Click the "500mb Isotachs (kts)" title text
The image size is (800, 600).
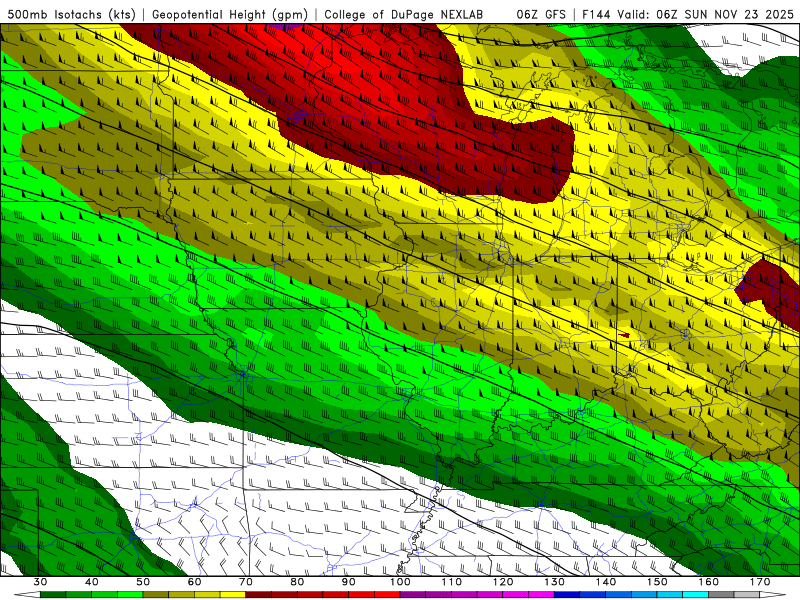click(71, 14)
